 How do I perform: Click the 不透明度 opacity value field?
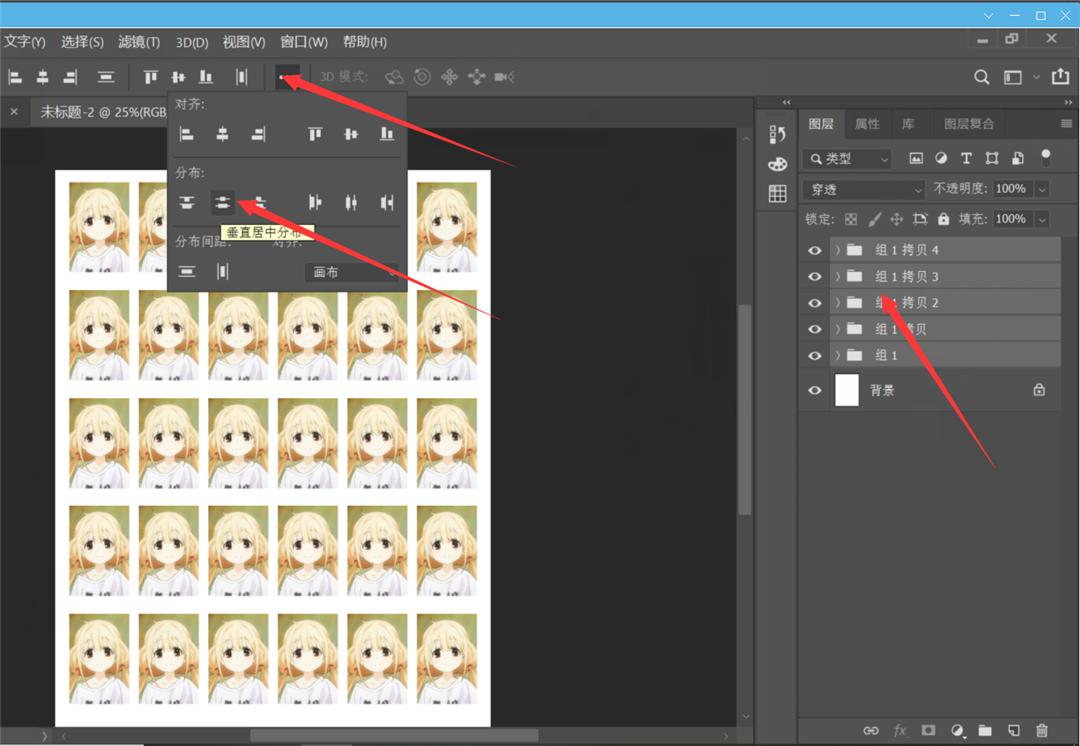[x=1010, y=189]
